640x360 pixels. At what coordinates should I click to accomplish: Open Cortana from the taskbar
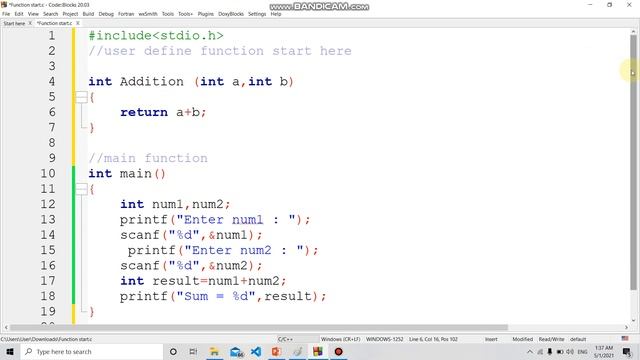173,351
